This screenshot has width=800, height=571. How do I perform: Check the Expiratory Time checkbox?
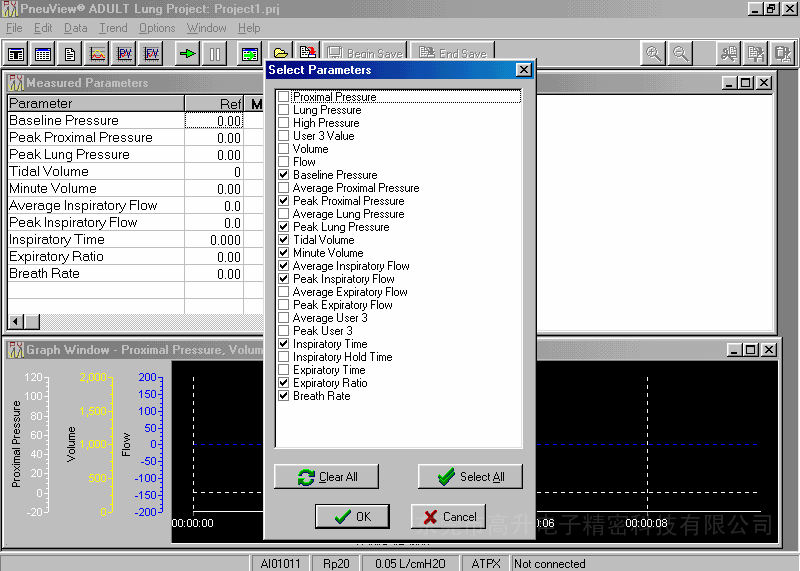coord(284,370)
